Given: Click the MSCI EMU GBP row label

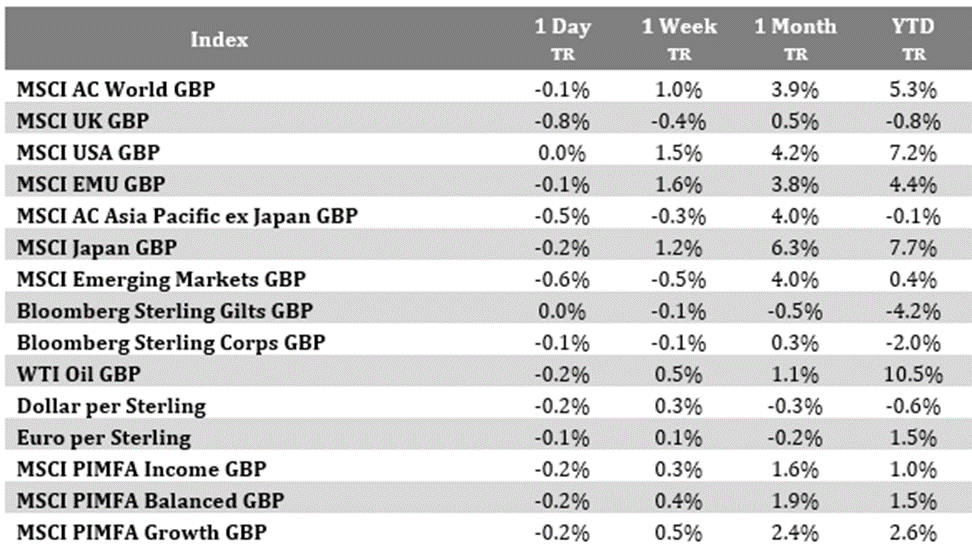Looking at the screenshot, I should 89,184.
